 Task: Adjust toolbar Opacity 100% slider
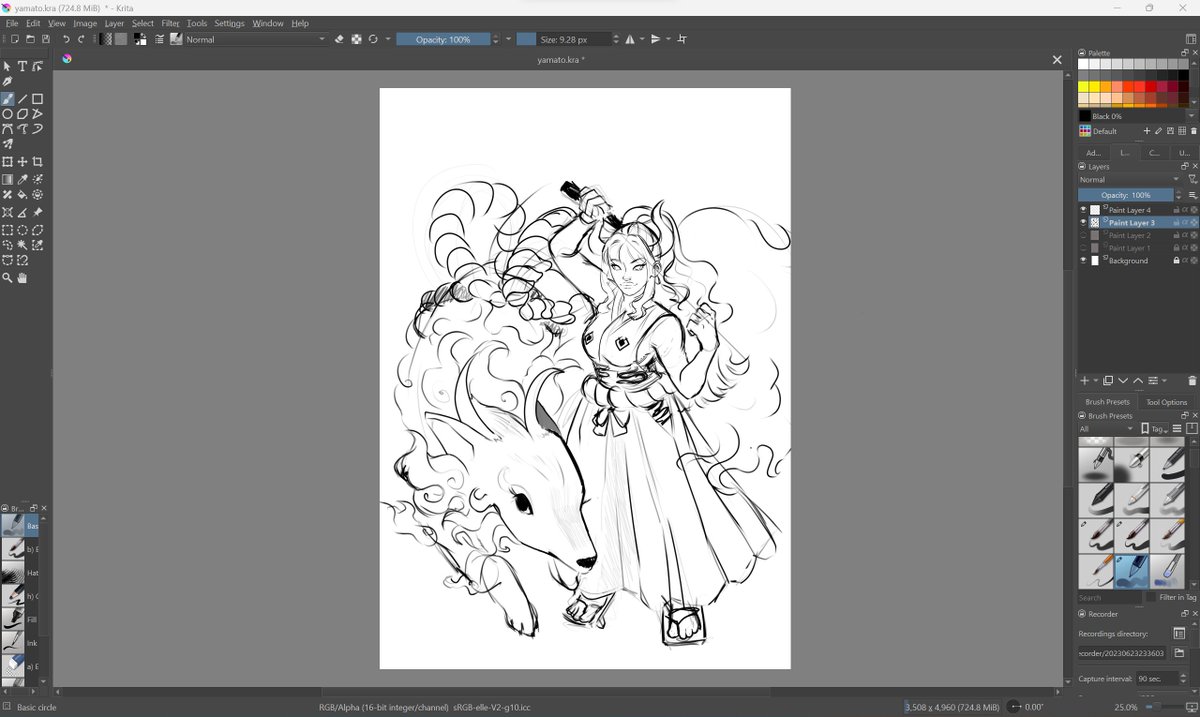point(443,39)
